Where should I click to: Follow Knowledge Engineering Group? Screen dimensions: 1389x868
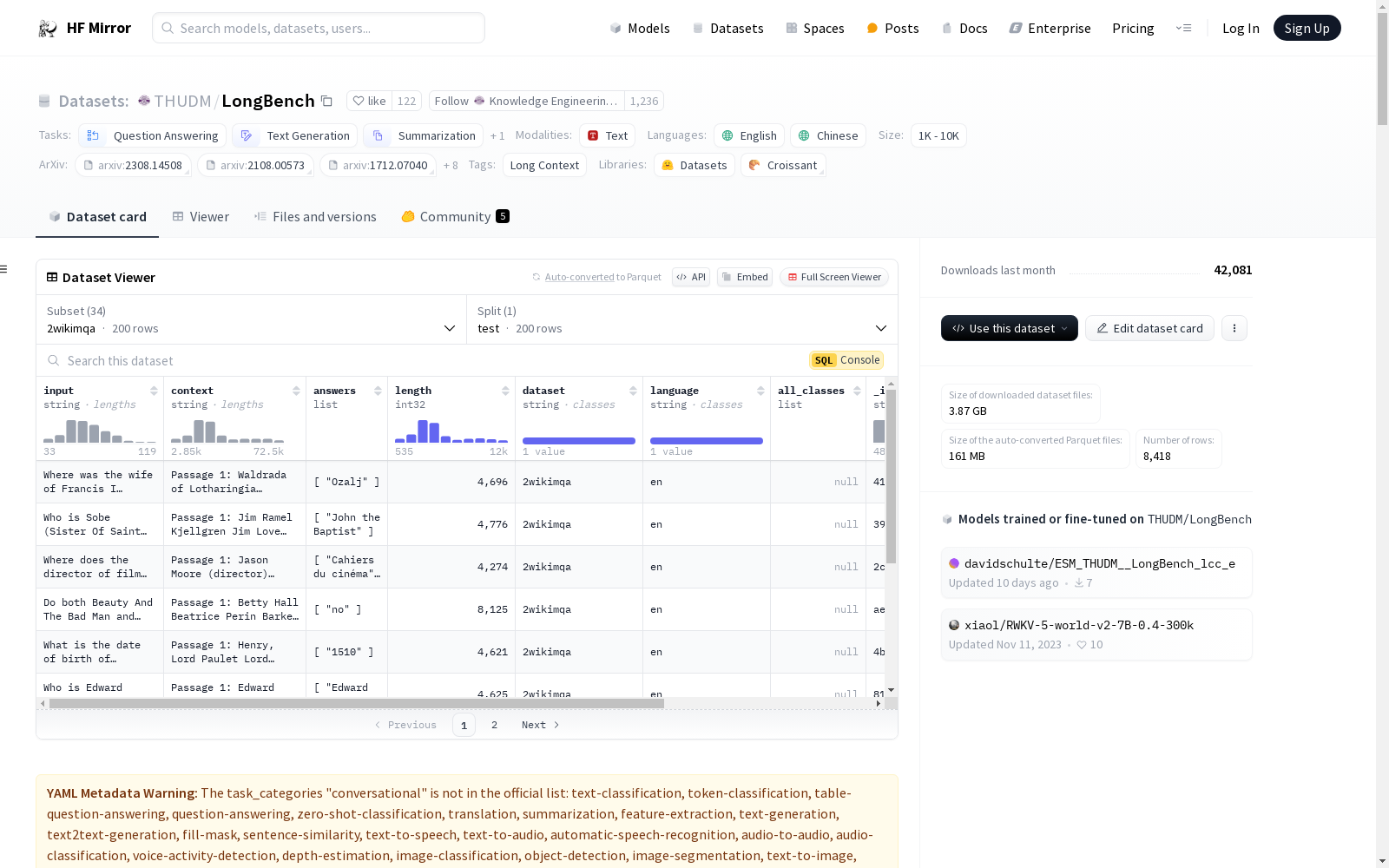pyautogui.click(x=526, y=101)
